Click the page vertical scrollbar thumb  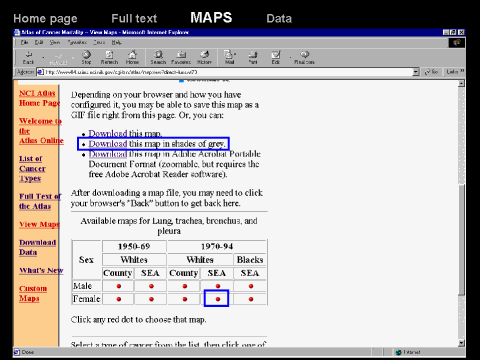click(461, 240)
